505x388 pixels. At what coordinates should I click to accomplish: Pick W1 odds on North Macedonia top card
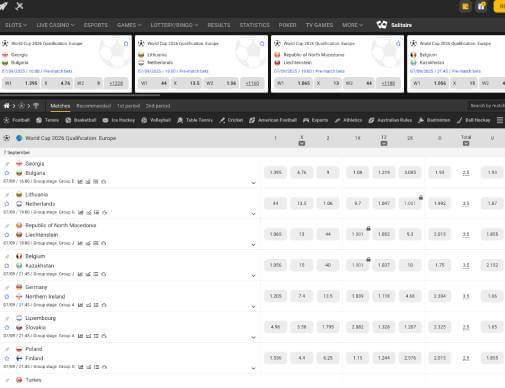click(293, 83)
